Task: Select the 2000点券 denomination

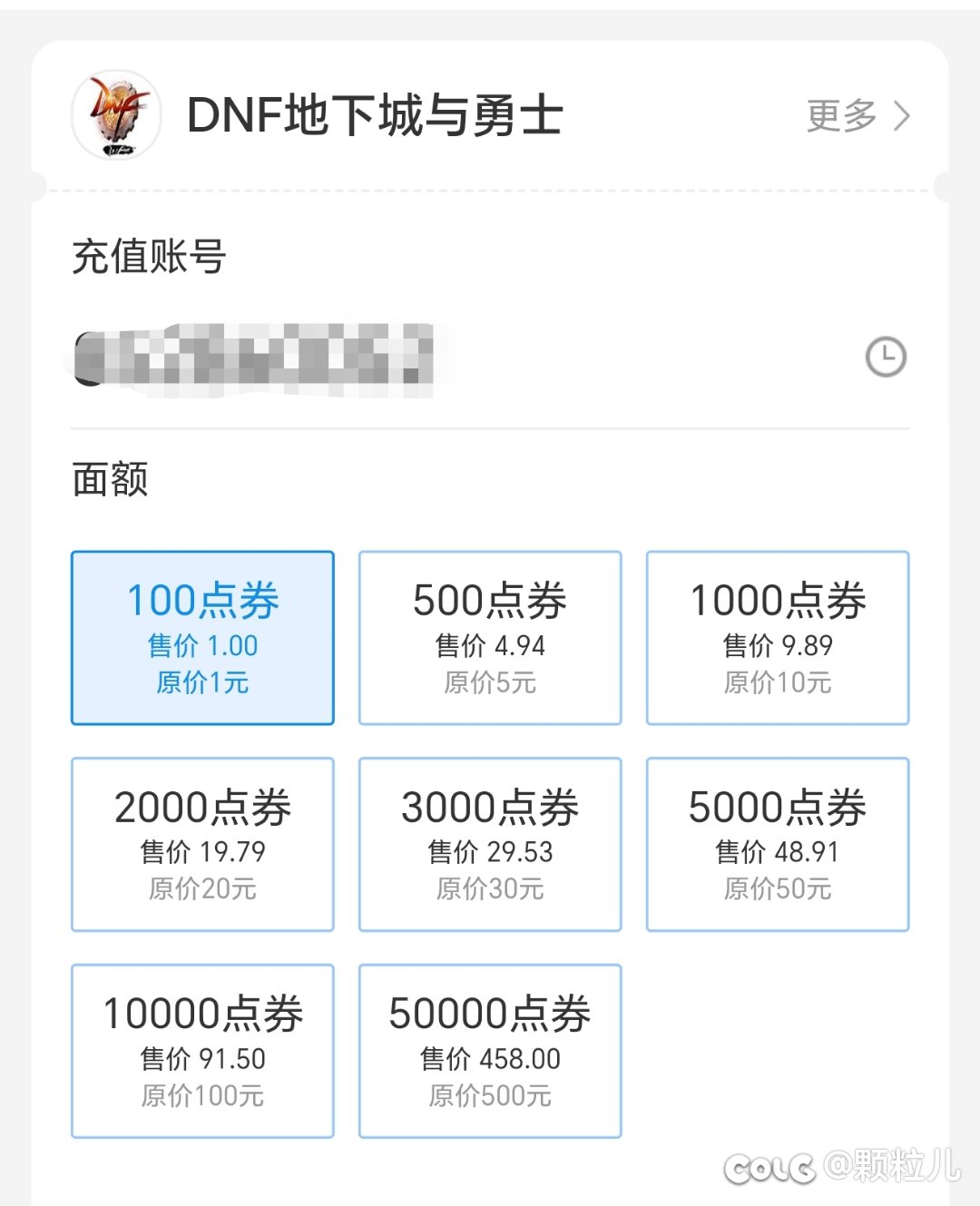Action: (202, 844)
